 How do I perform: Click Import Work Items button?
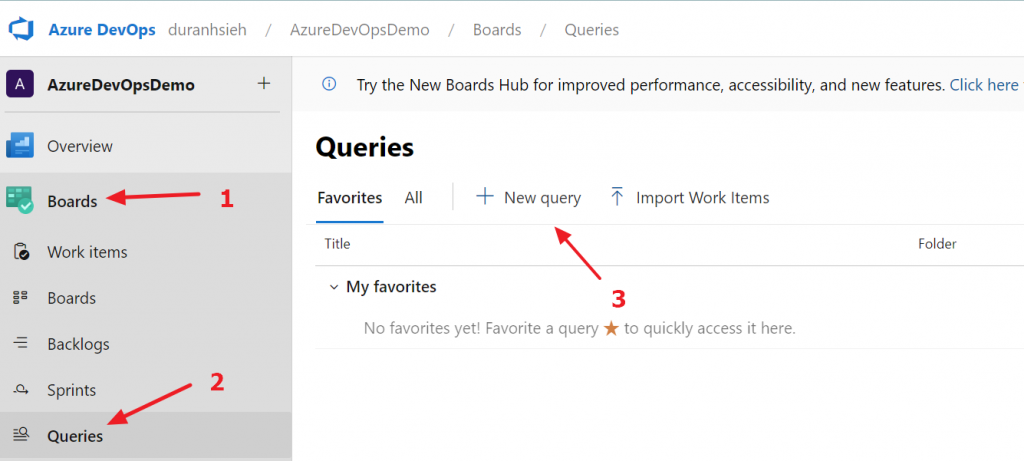point(690,198)
